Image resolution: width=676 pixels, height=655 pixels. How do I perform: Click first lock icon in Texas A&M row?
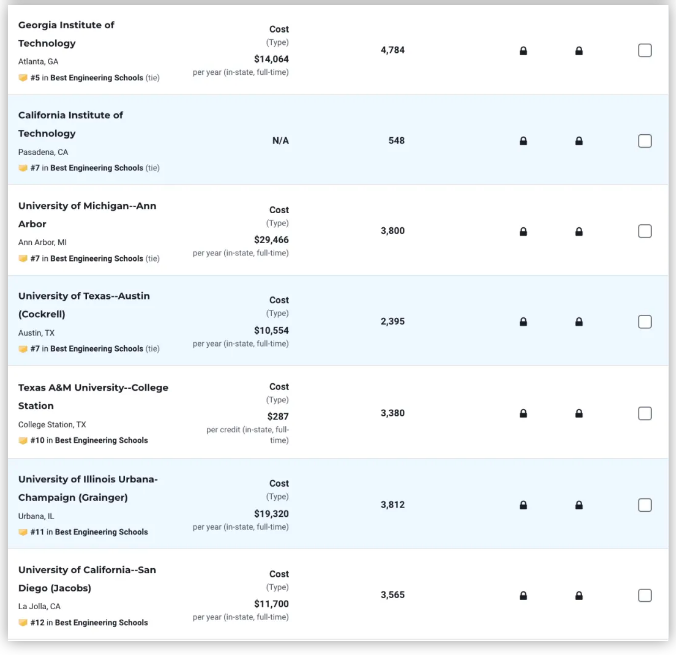click(x=523, y=413)
